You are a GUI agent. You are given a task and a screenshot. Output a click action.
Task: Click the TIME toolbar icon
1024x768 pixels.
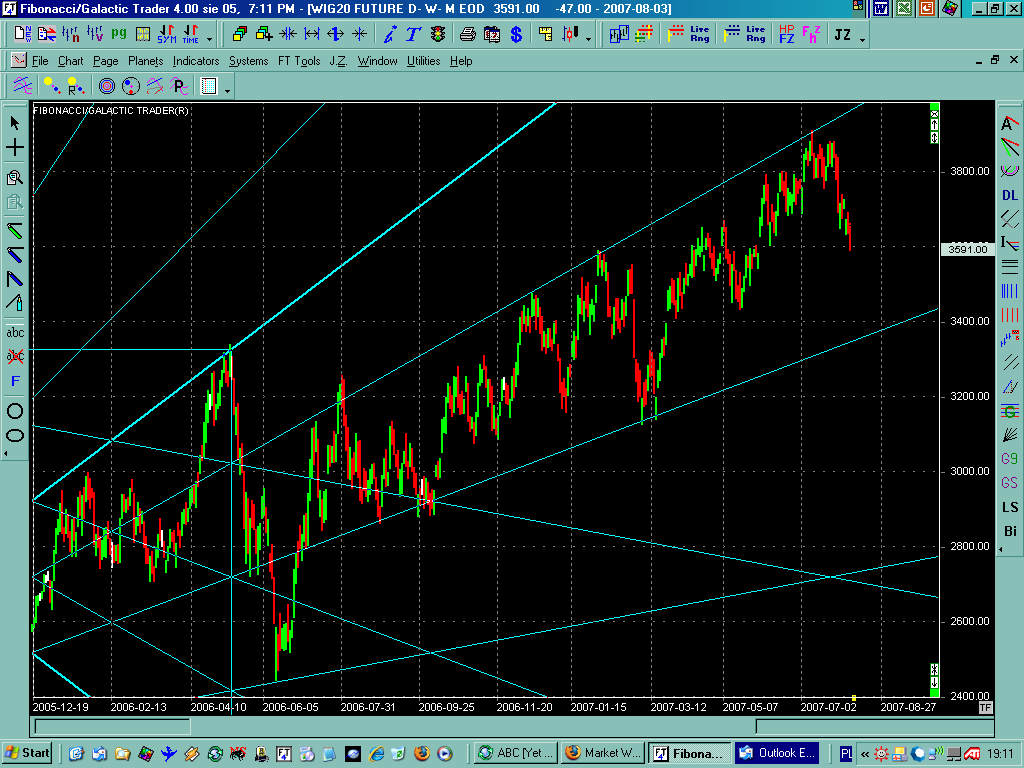click(x=190, y=35)
